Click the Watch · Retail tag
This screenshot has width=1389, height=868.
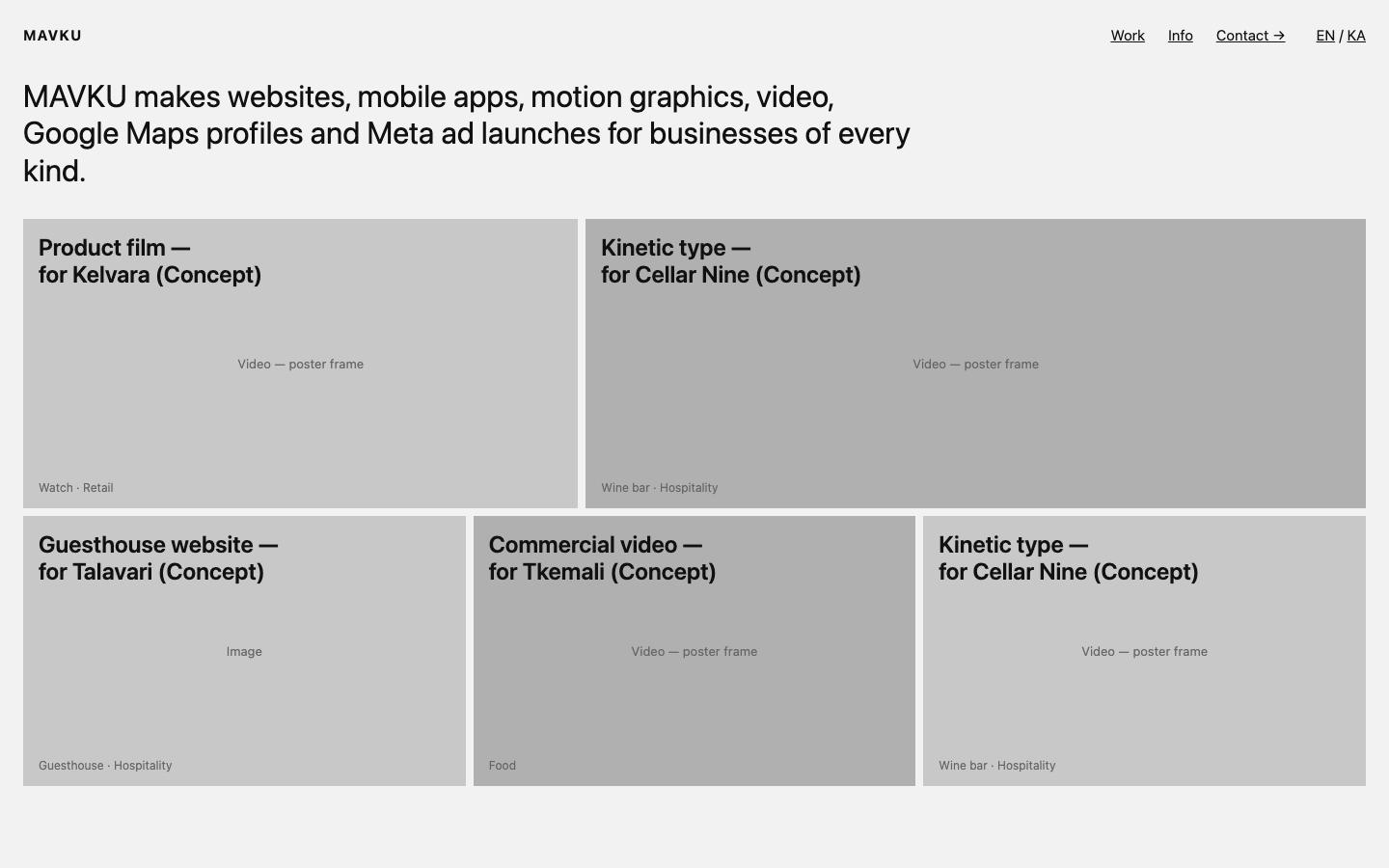click(76, 488)
